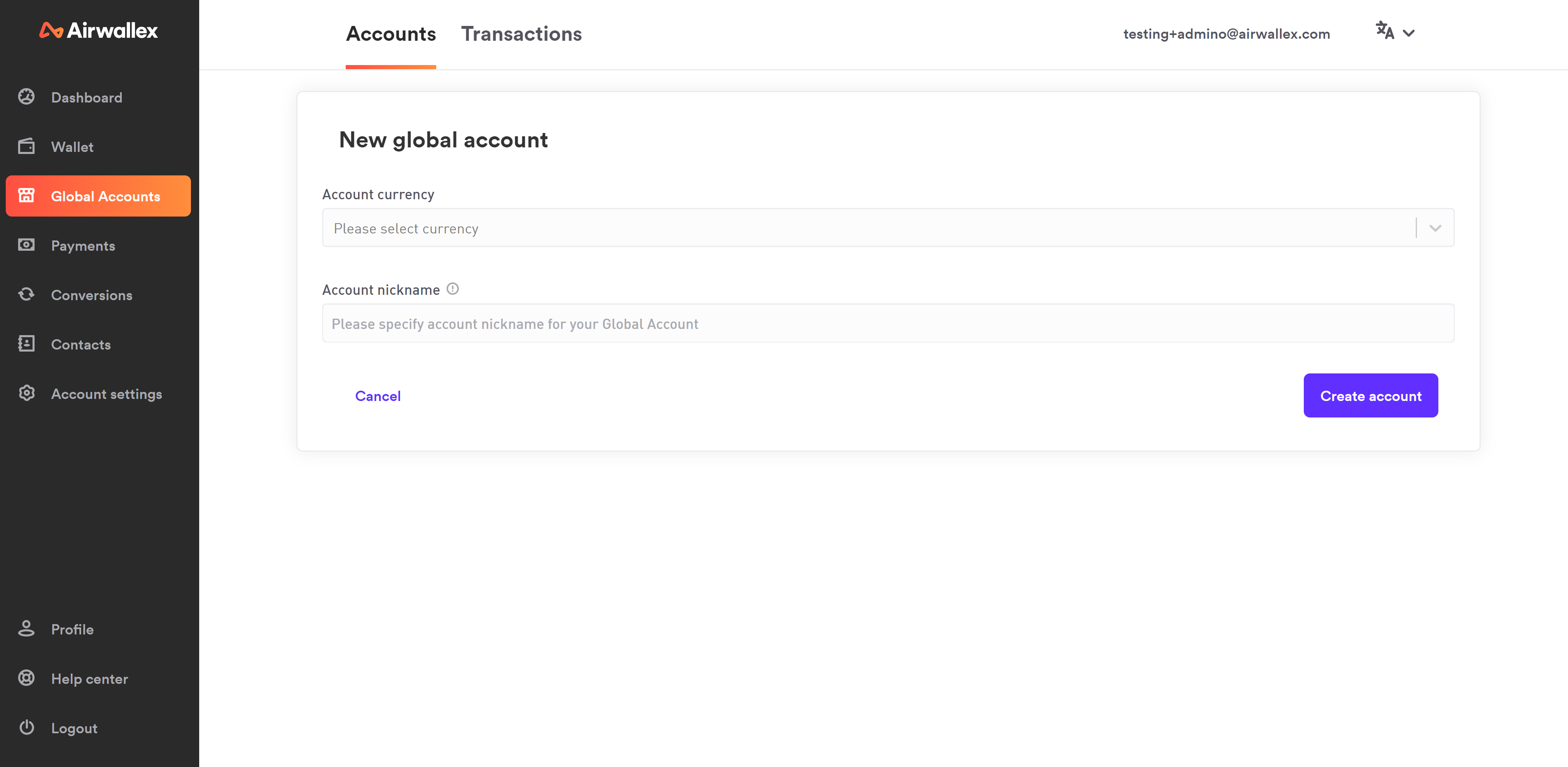This screenshot has width=1568, height=767.
Task: Click the Airwallex logo
Action: 99,30
